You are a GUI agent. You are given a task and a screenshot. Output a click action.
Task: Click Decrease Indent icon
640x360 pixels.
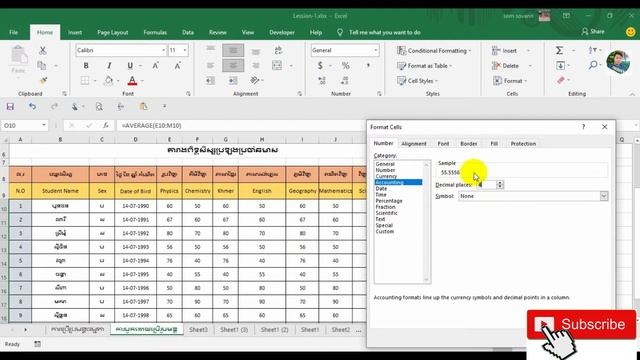click(x=210, y=80)
